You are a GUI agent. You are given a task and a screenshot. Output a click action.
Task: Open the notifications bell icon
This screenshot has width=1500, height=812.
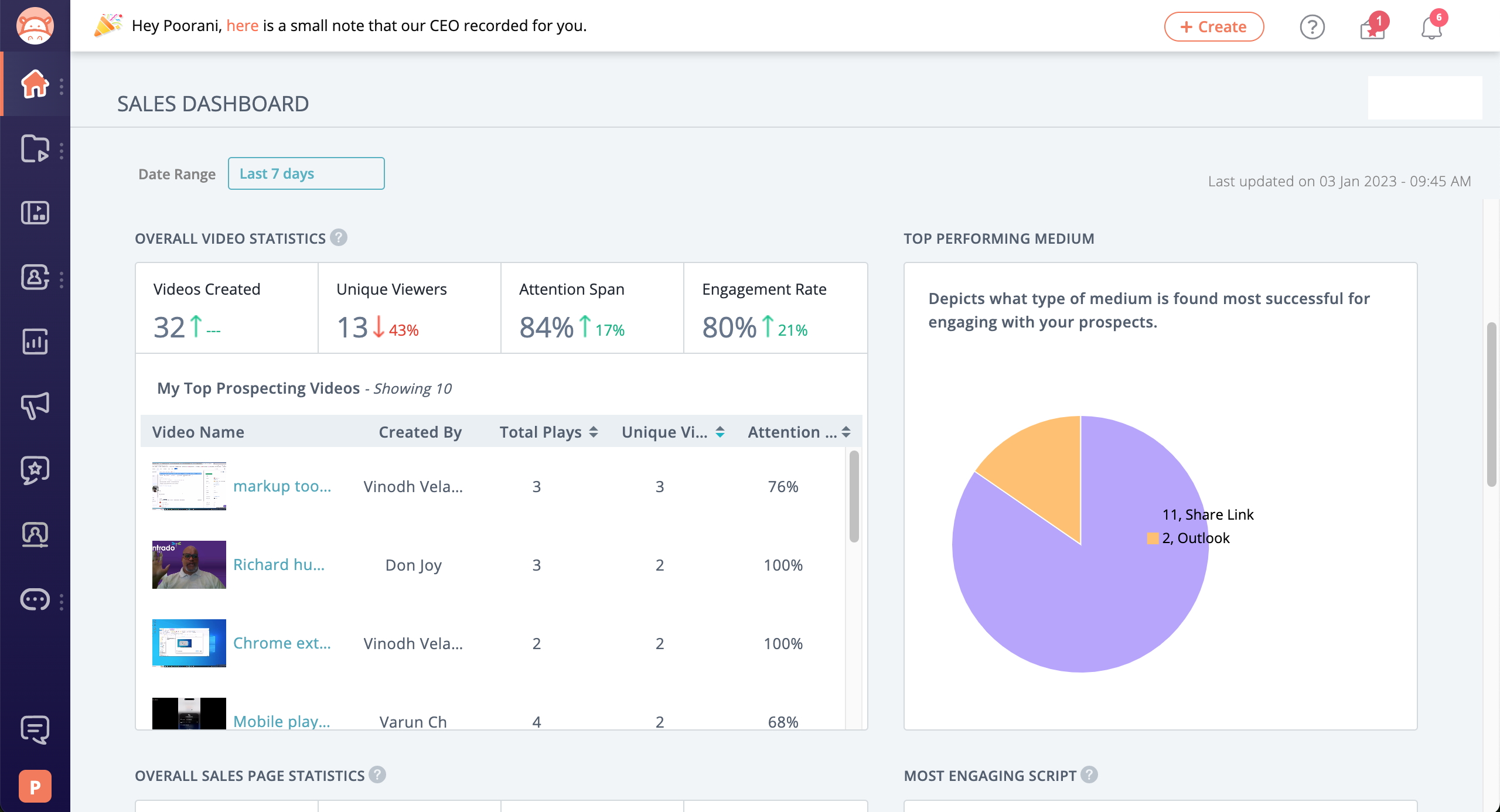coord(1431,27)
